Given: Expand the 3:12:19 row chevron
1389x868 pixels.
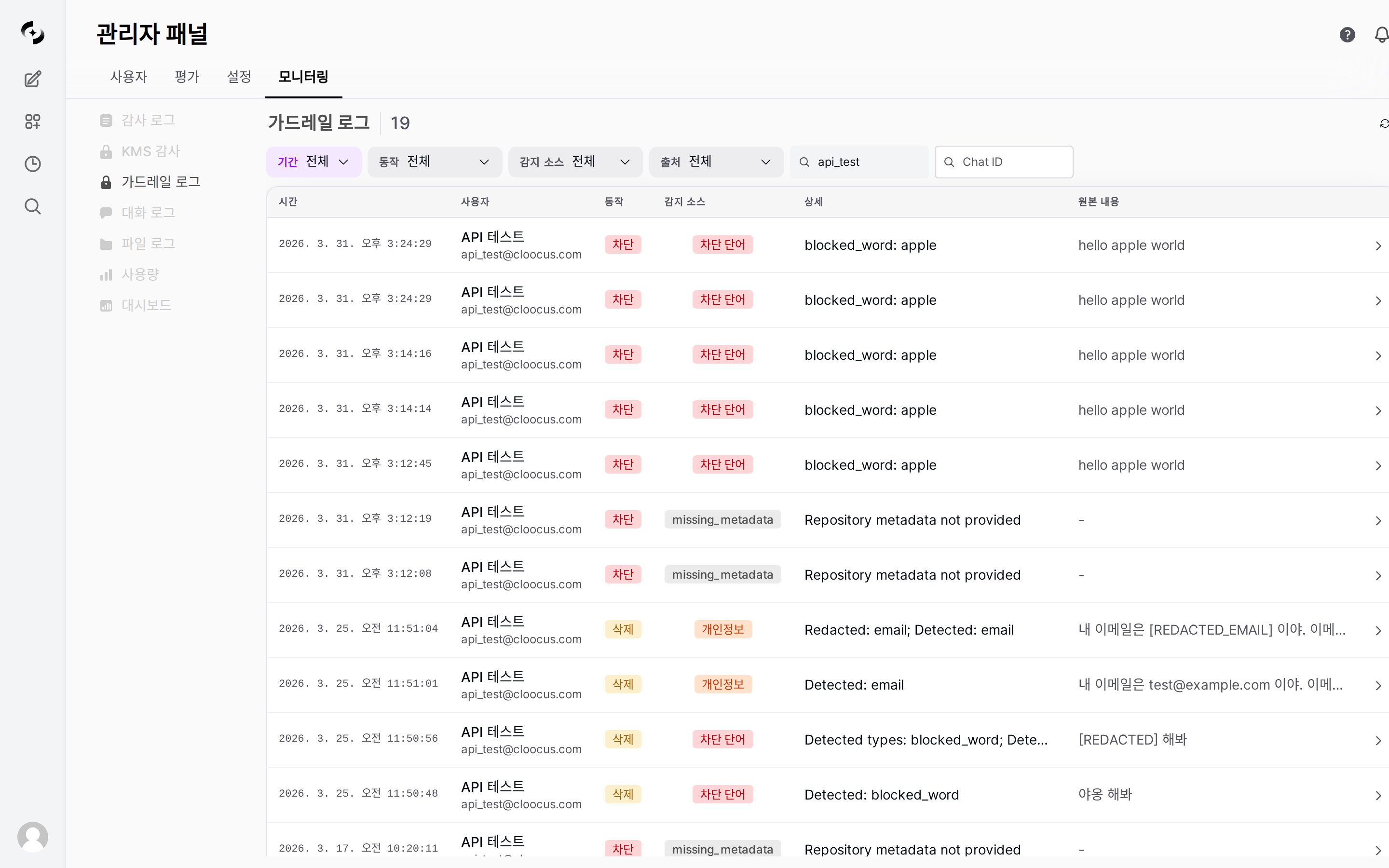Looking at the screenshot, I should [x=1378, y=521].
